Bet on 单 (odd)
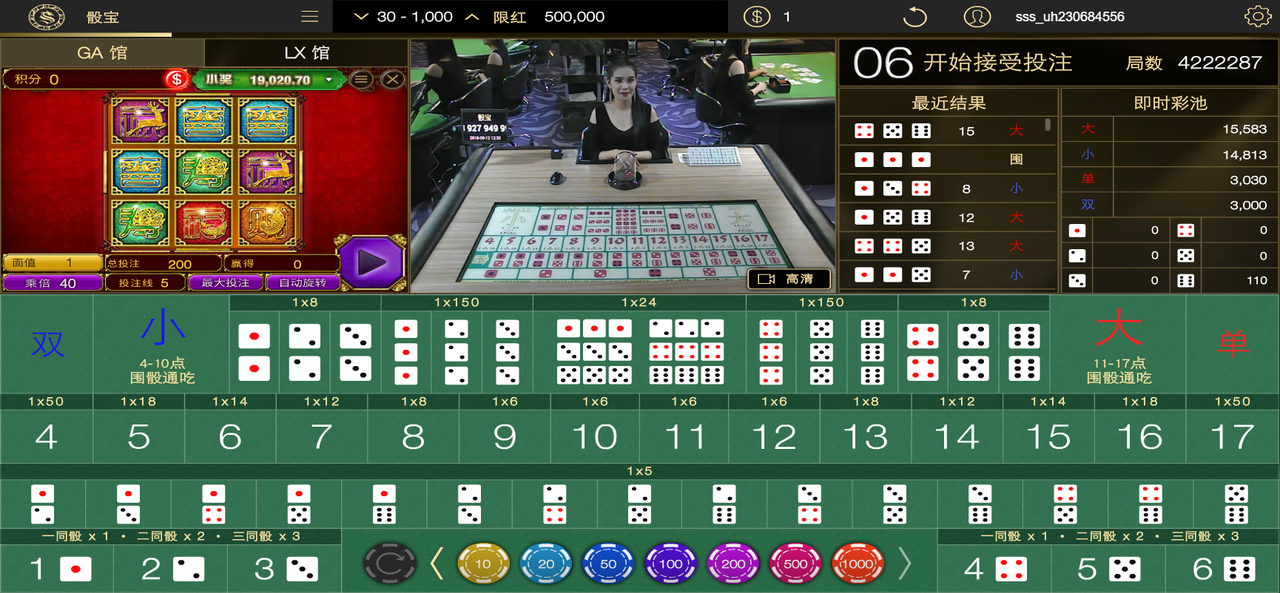The height and width of the screenshot is (593, 1280). [x=1233, y=346]
